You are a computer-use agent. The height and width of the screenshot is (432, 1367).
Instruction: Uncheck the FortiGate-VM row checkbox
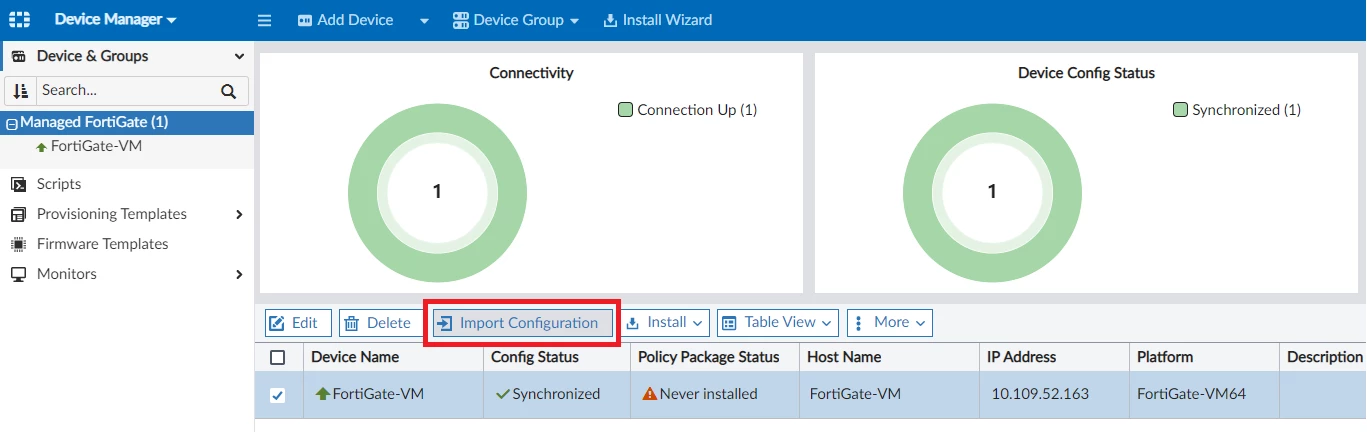coord(278,395)
